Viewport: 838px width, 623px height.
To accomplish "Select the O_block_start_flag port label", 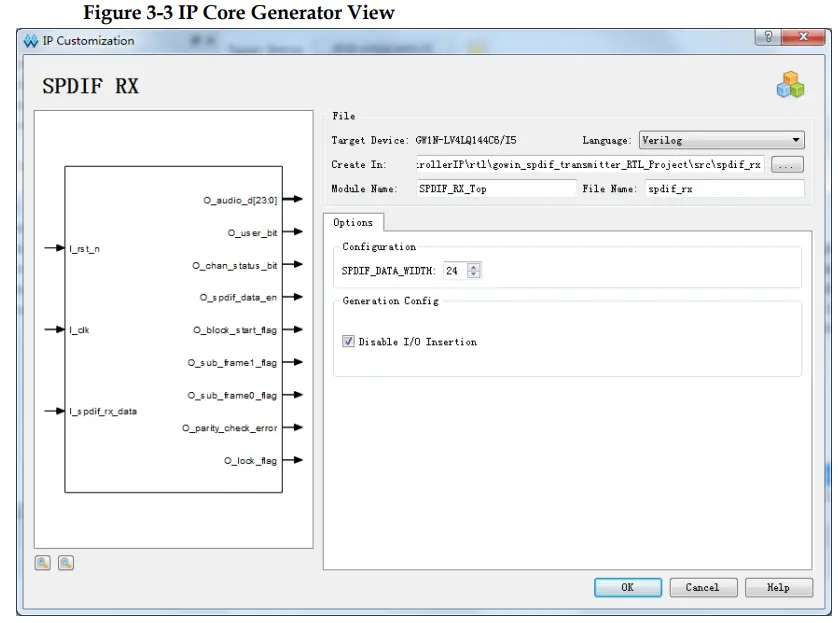I will pyautogui.click(x=235, y=330).
